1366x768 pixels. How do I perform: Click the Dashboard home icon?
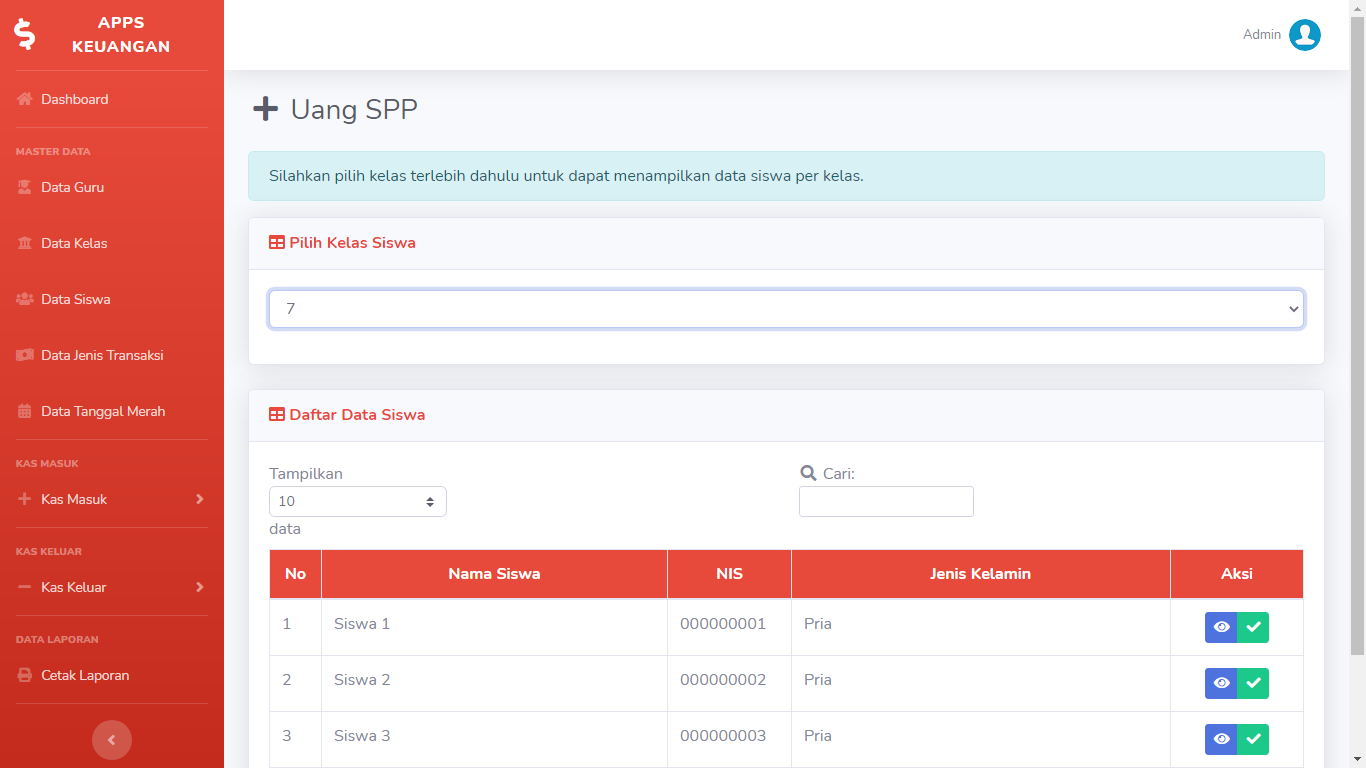pos(25,99)
